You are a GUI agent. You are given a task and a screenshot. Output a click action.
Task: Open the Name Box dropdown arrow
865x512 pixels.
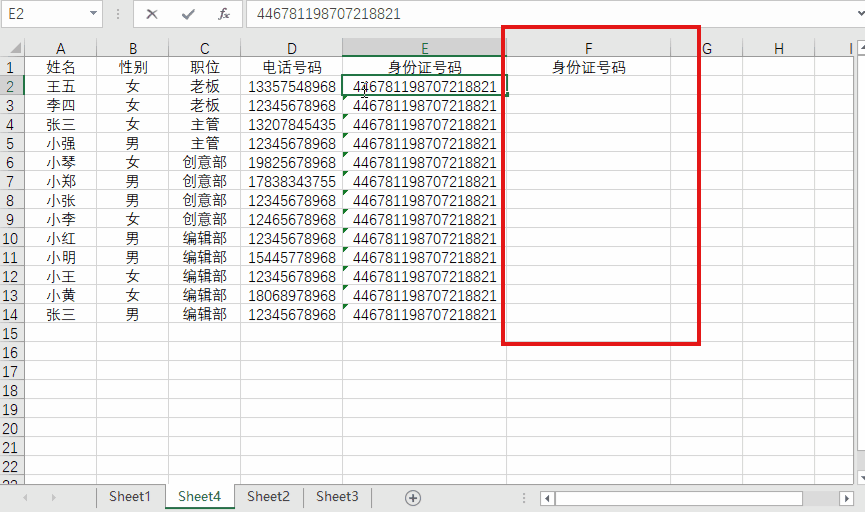tap(93, 13)
